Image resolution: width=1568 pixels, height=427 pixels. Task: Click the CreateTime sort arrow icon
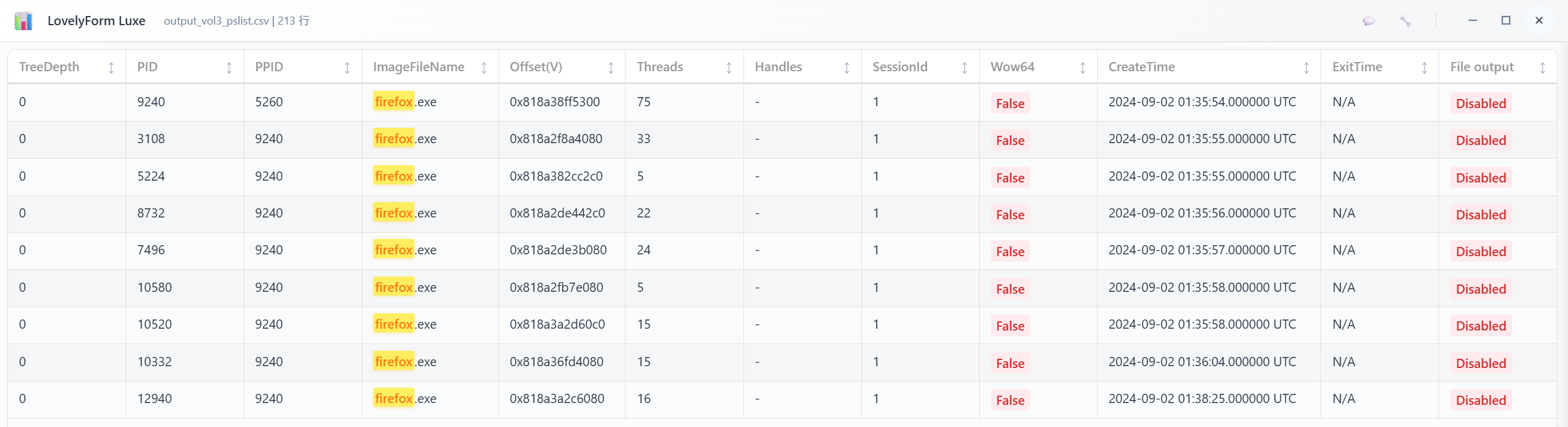(1306, 68)
